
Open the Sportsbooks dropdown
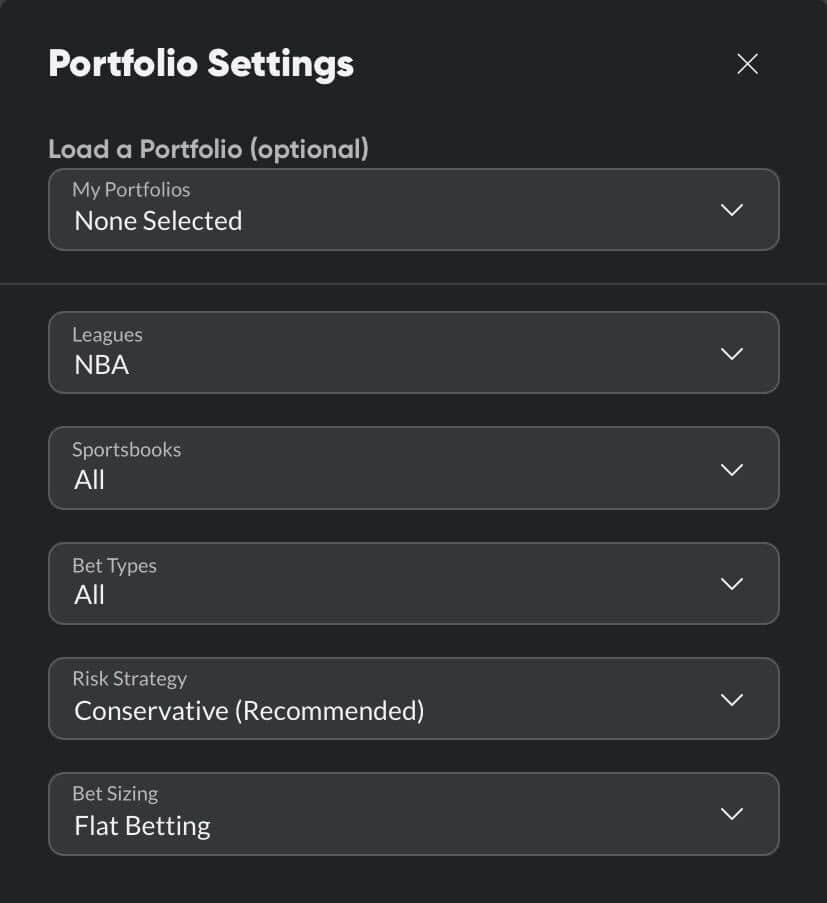tap(414, 468)
